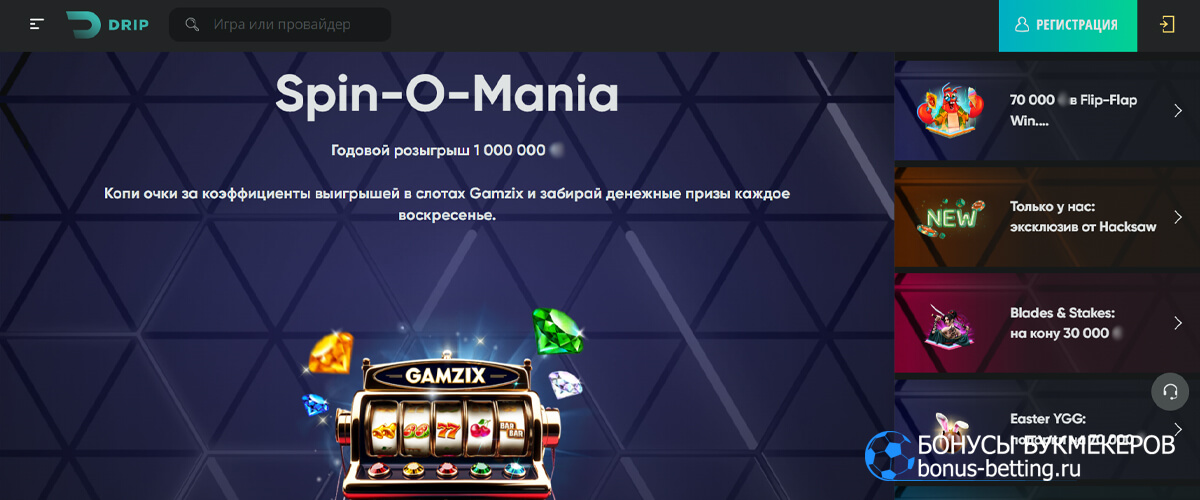The height and width of the screenshot is (500, 1200).
Task: Expand the Hacksaw exclusive promo arrow
Action: [x=1178, y=217]
